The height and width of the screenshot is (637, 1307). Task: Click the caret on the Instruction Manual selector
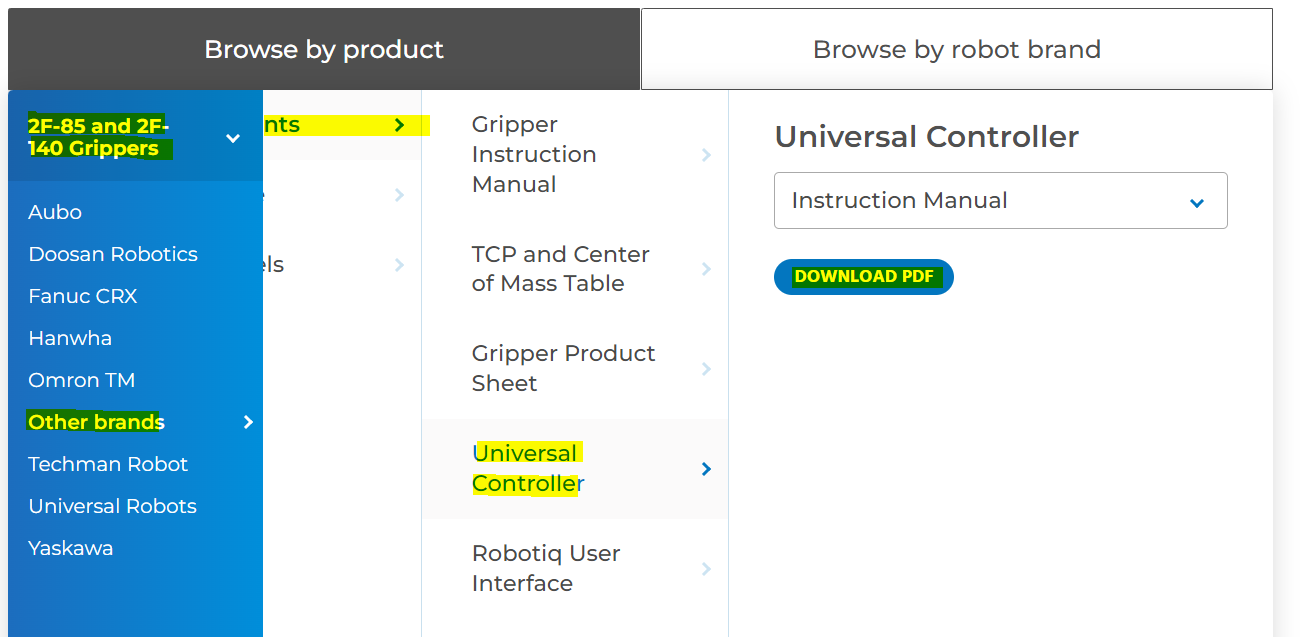pyautogui.click(x=1196, y=201)
